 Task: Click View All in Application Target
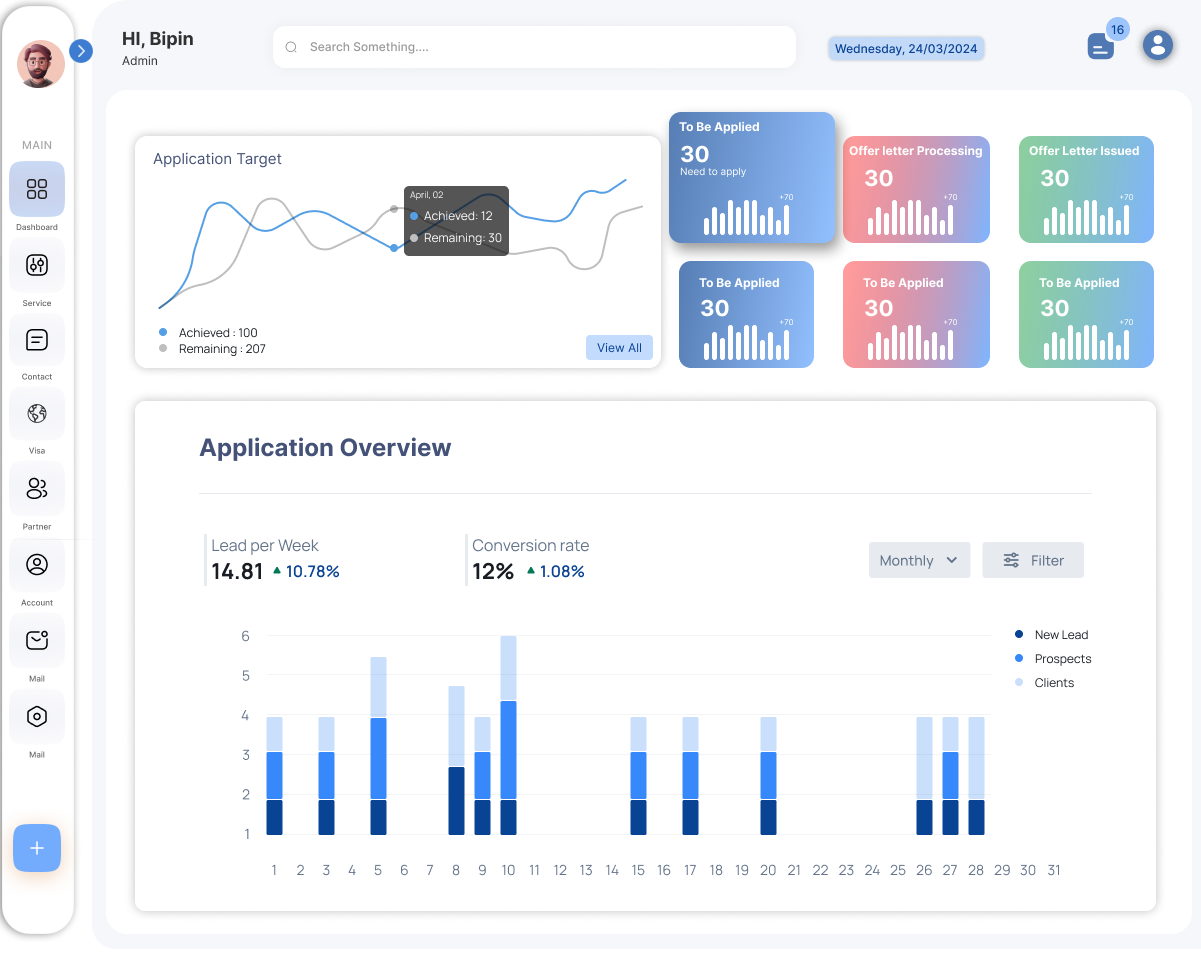619,348
